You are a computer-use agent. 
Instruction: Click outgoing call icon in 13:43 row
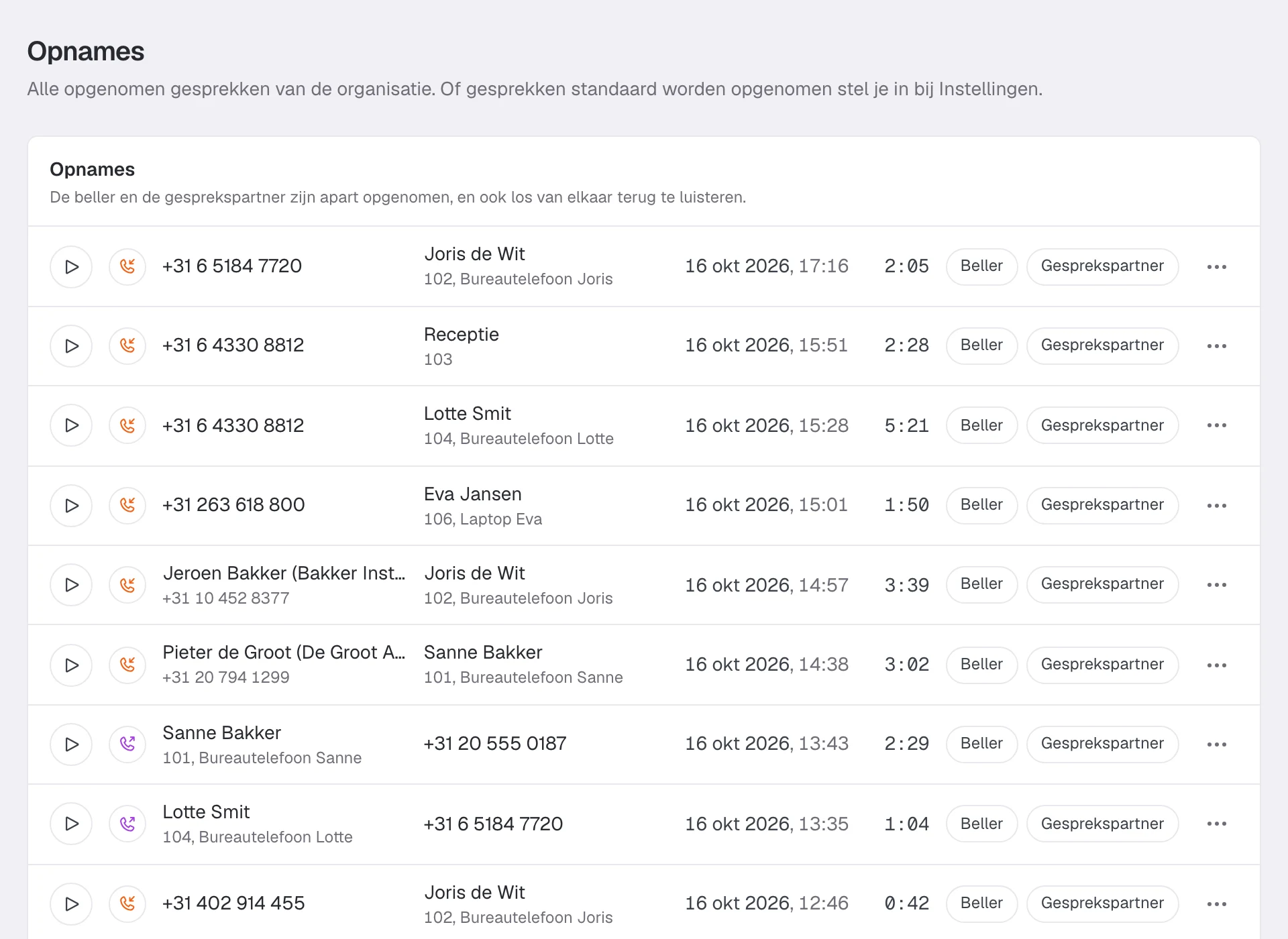point(127,744)
